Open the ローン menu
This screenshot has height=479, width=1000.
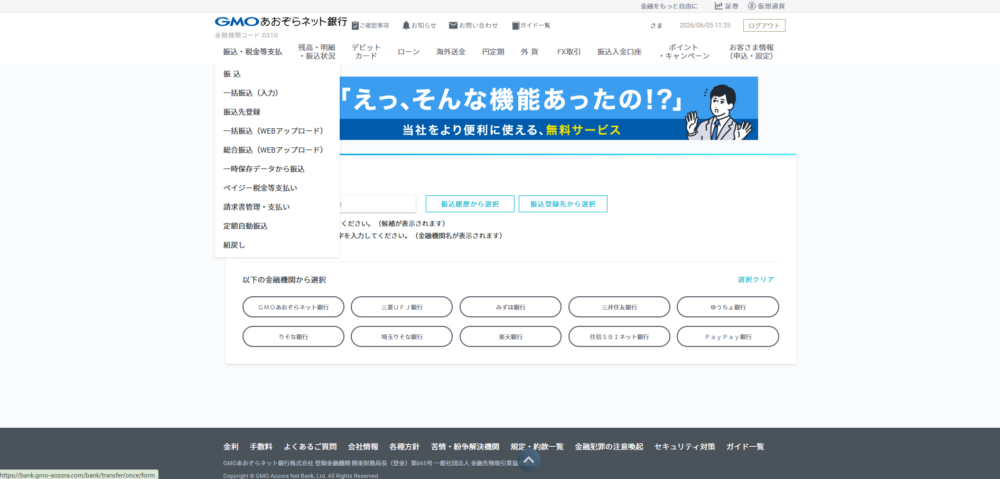(x=409, y=52)
